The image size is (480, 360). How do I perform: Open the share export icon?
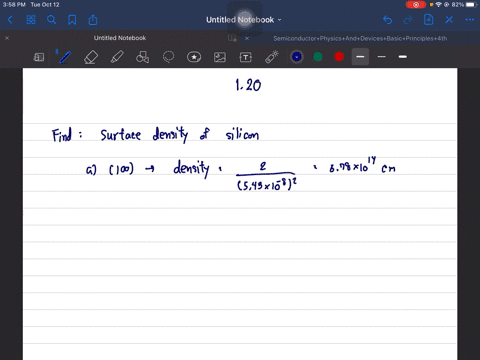tap(93, 20)
